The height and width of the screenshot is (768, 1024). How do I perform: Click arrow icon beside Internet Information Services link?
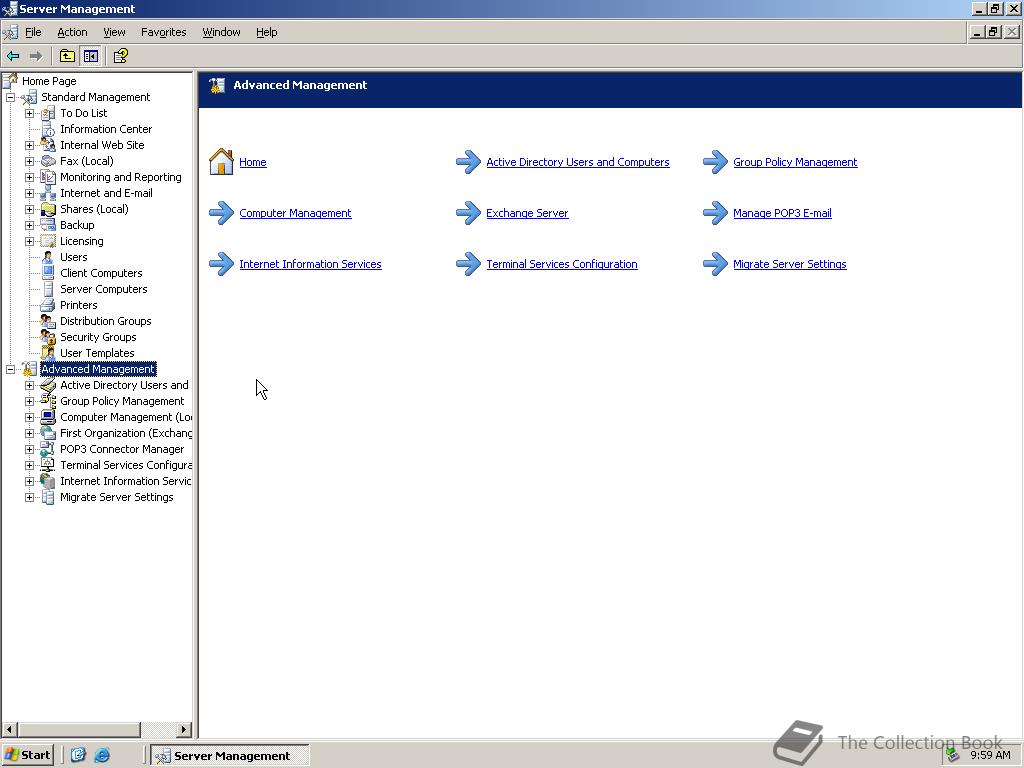click(x=221, y=264)
